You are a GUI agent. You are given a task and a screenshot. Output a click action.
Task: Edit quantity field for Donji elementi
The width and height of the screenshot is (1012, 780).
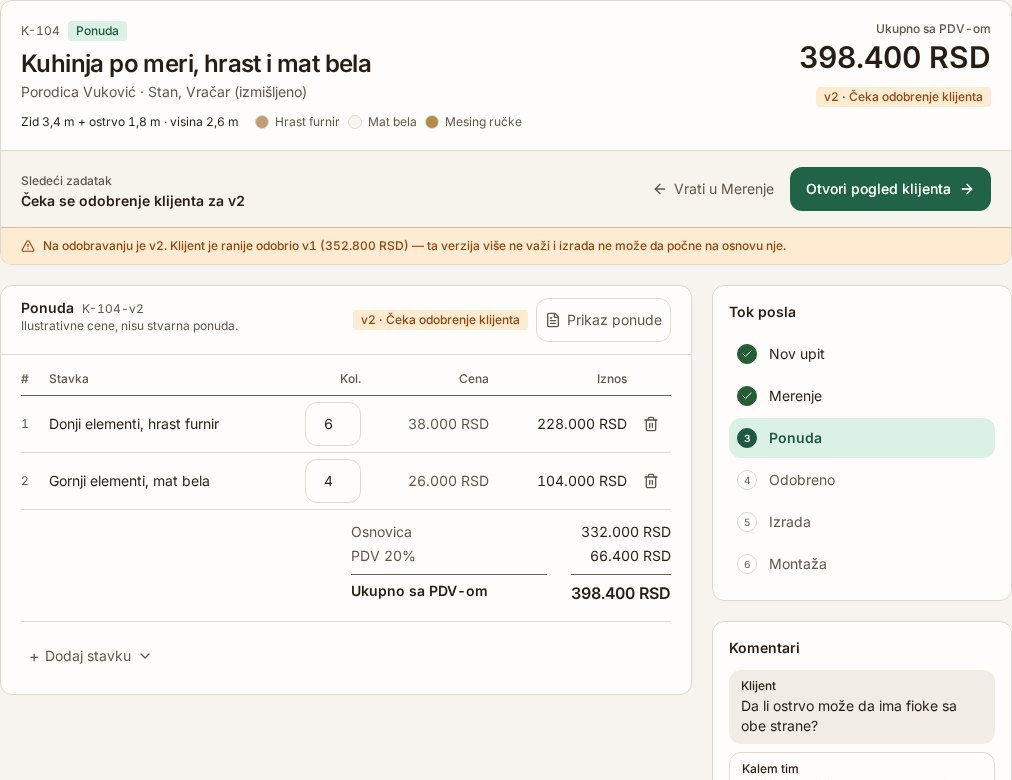(333, 424)
